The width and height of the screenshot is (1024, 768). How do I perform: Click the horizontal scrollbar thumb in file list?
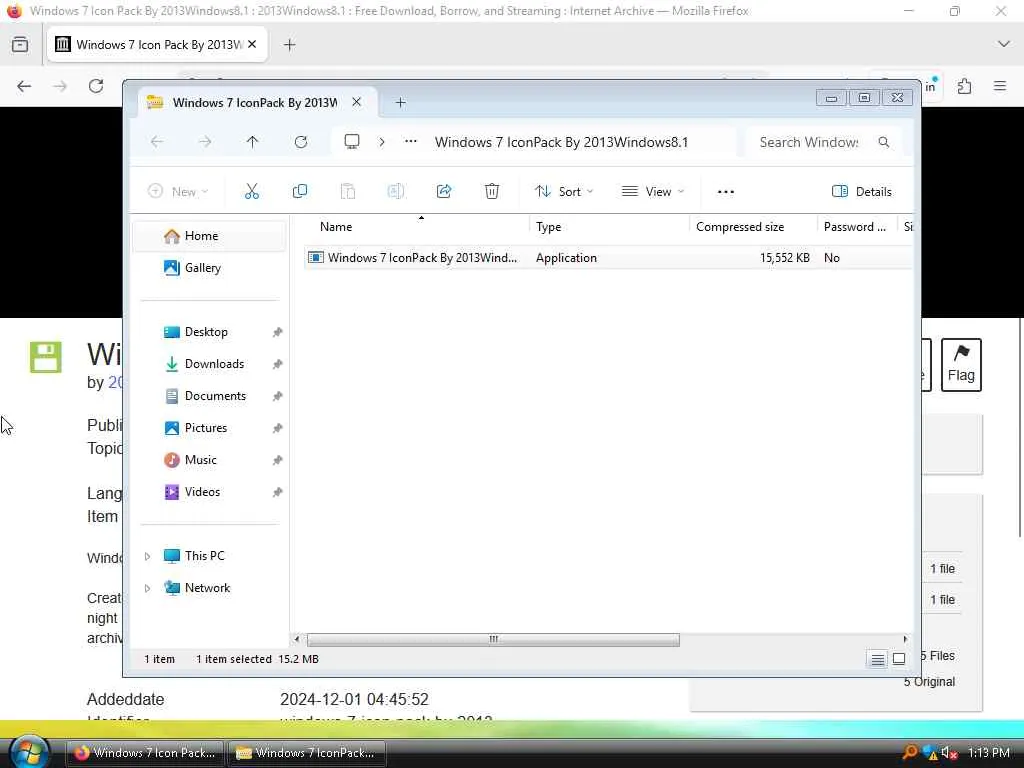493,639
